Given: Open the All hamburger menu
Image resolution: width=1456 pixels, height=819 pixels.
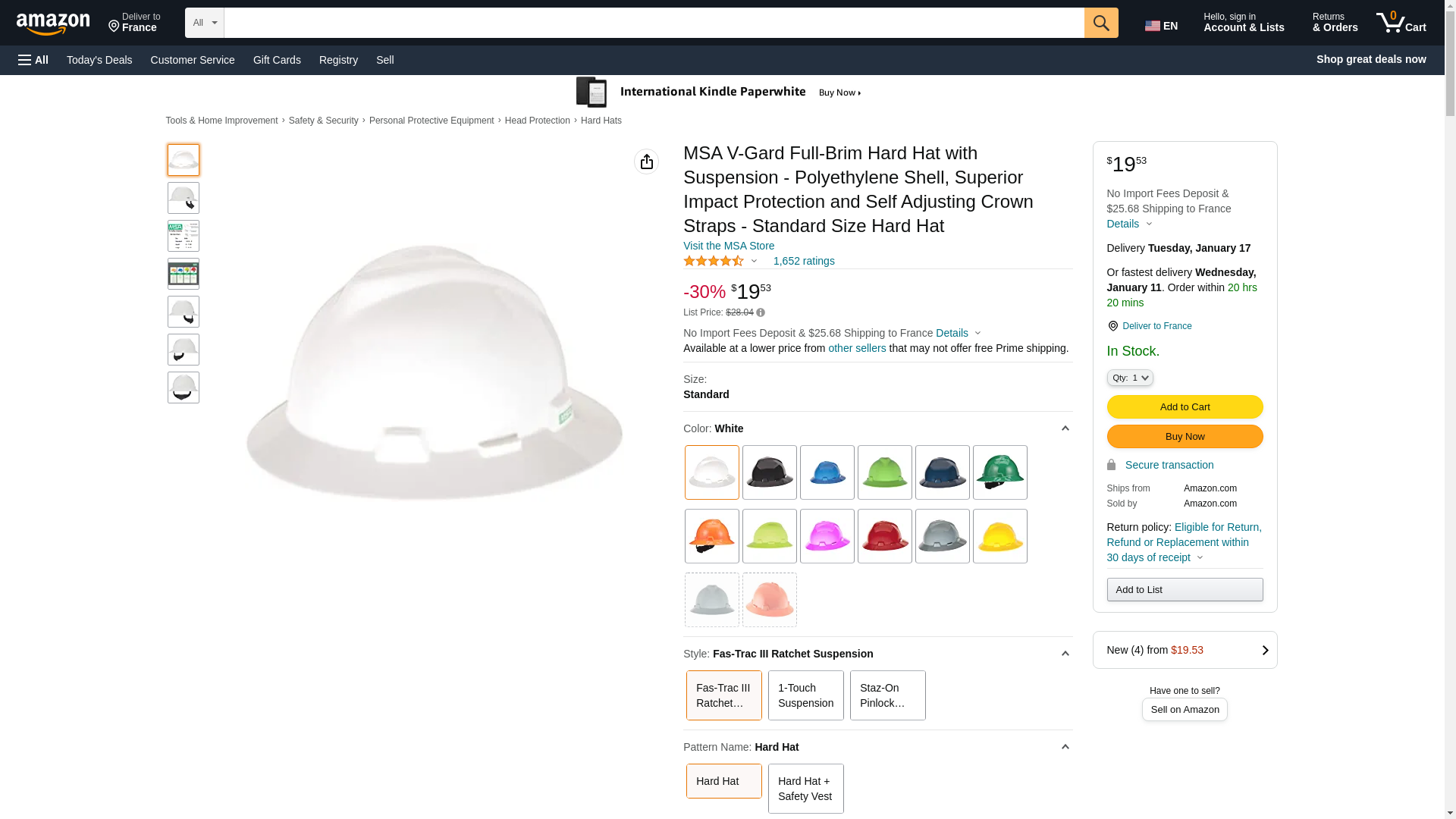Looking at the screenshot, I should point(33,60).
